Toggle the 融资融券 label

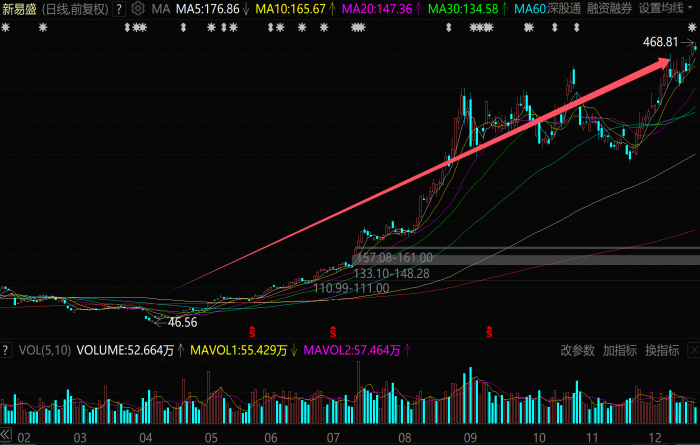[609, 9]
